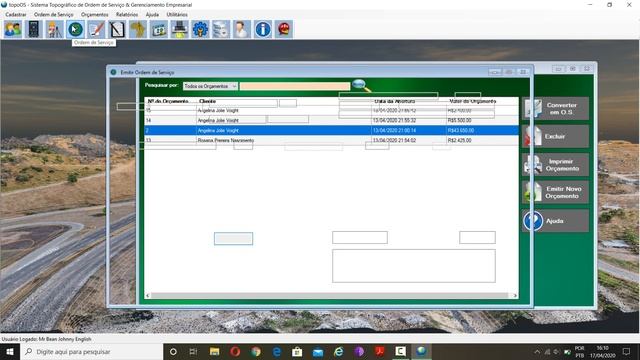Click the red exit toolbar icon
This screenshot has height=360, width=640.
284,29
